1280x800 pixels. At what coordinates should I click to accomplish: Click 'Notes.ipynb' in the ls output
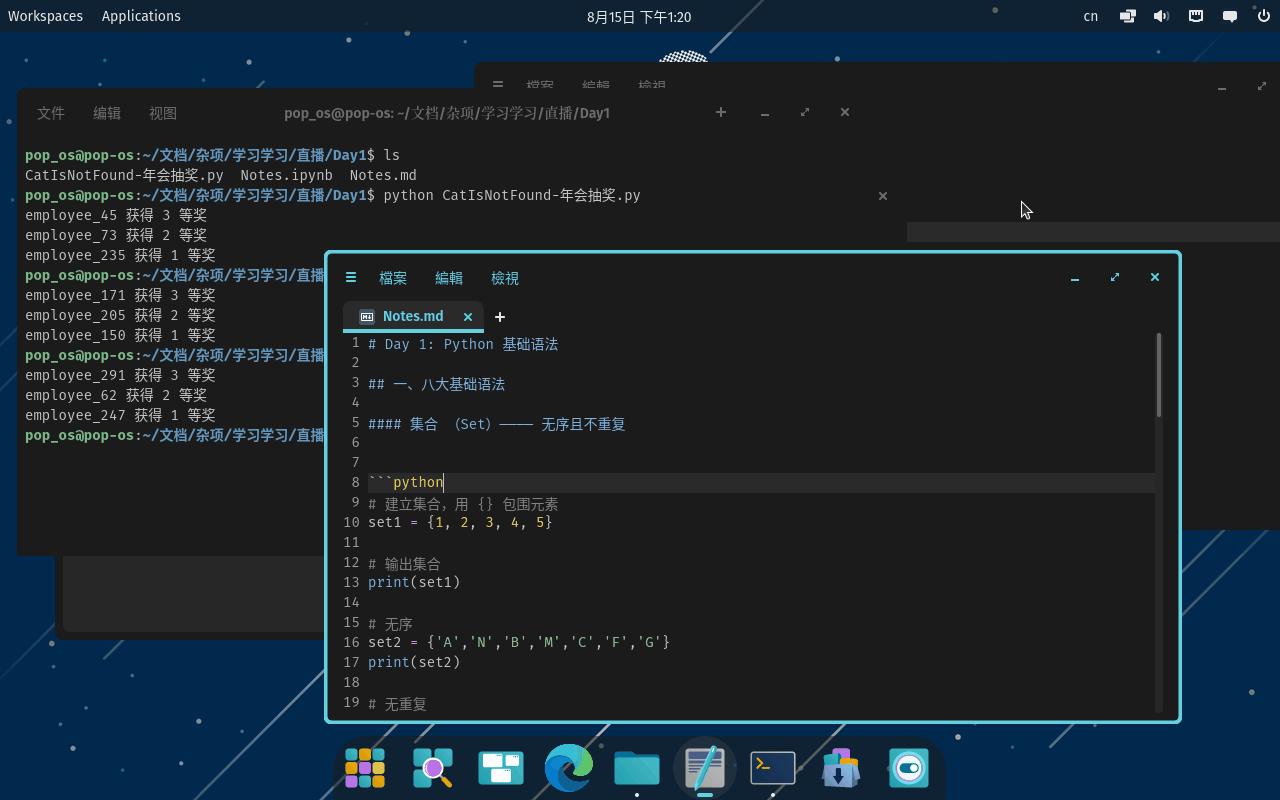pos(286,175)
